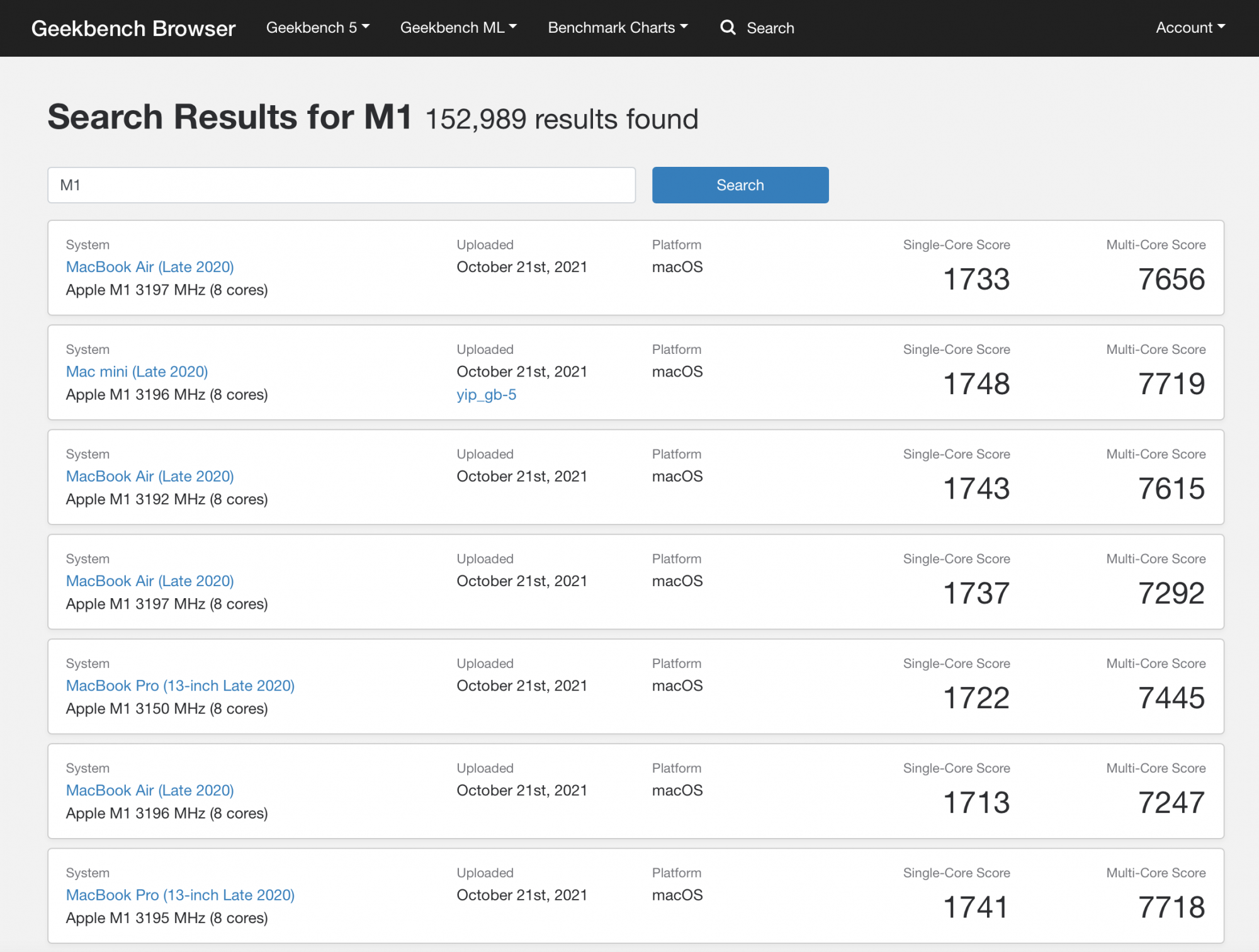Select the multi-core score 7247
This screenshot has height=952, width=1259.
[1171, 802]
